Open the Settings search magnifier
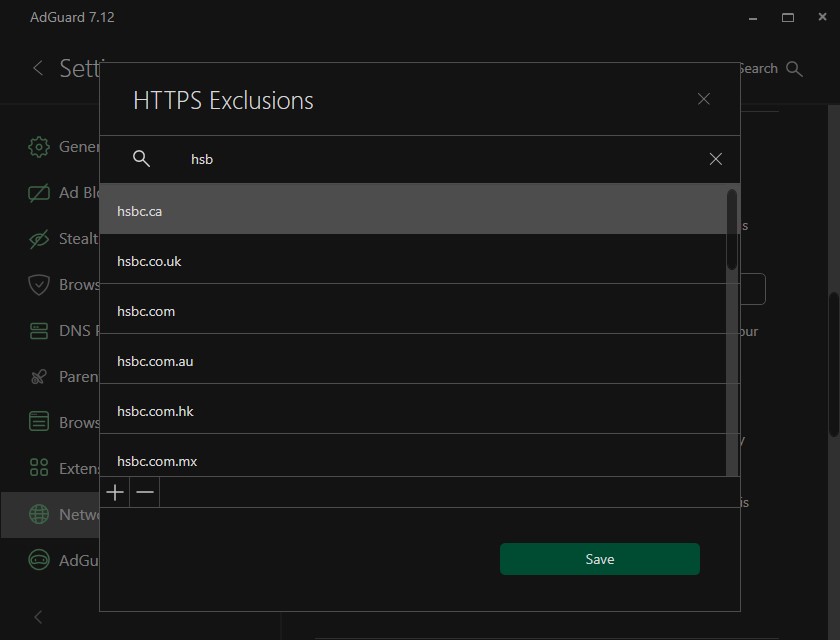The image size is (840, 640). click(x=794, y=69)
